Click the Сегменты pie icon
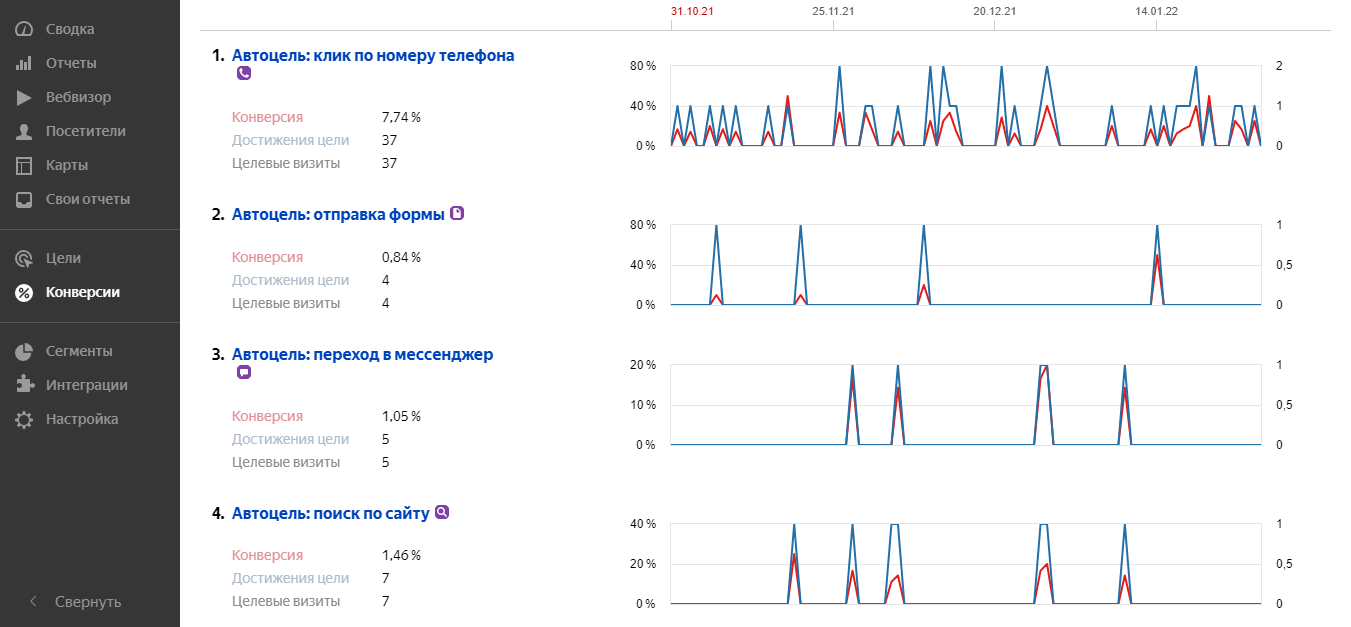Image resolution: width=1351 pixels, height=627 pixels. pos(24,351)
